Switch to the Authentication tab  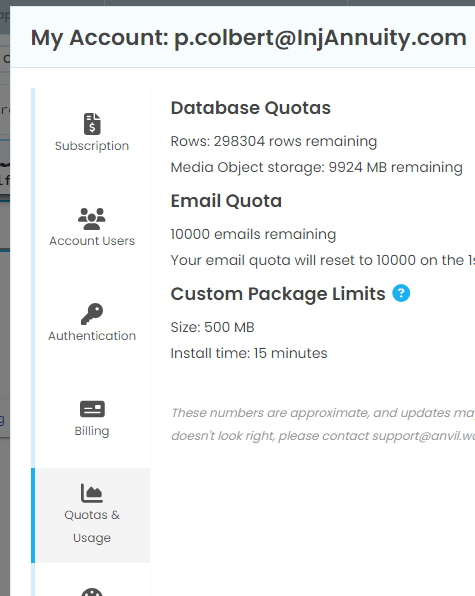pyautogui.click(x=92, y=325)
